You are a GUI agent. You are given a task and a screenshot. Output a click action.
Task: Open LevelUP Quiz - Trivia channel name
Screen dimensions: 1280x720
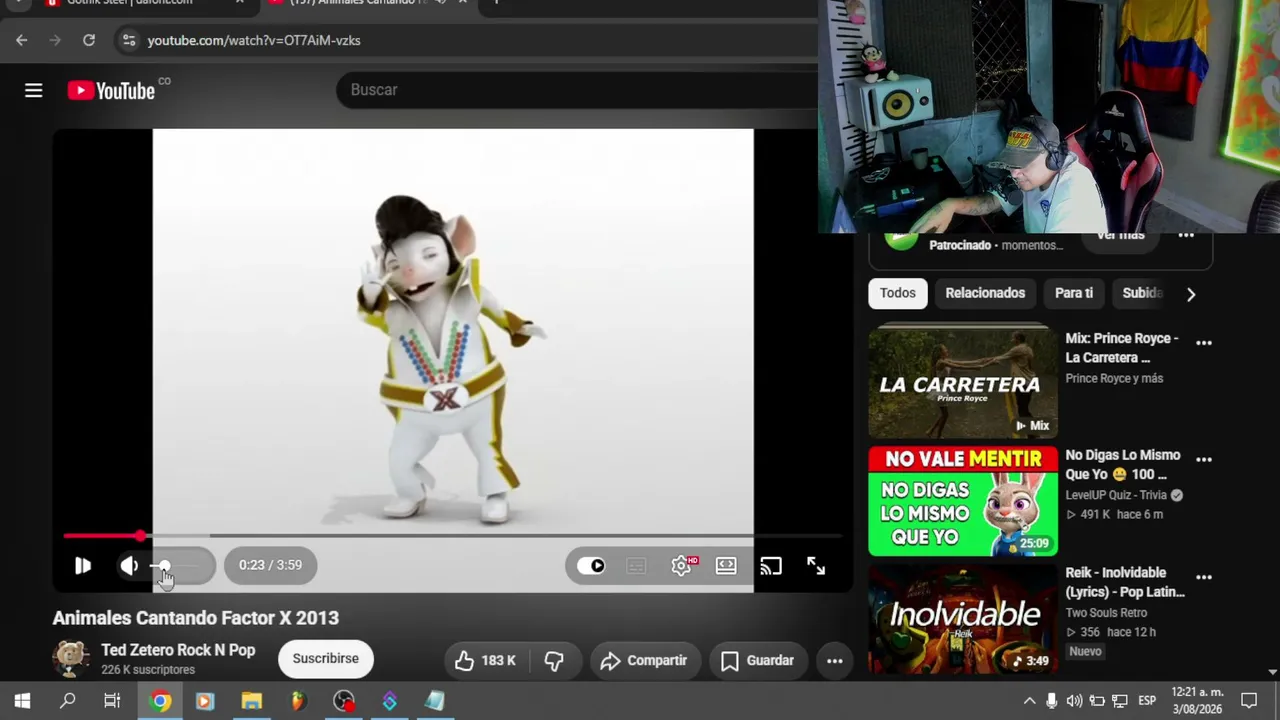pyautogui.click(x=1116, y=495)
